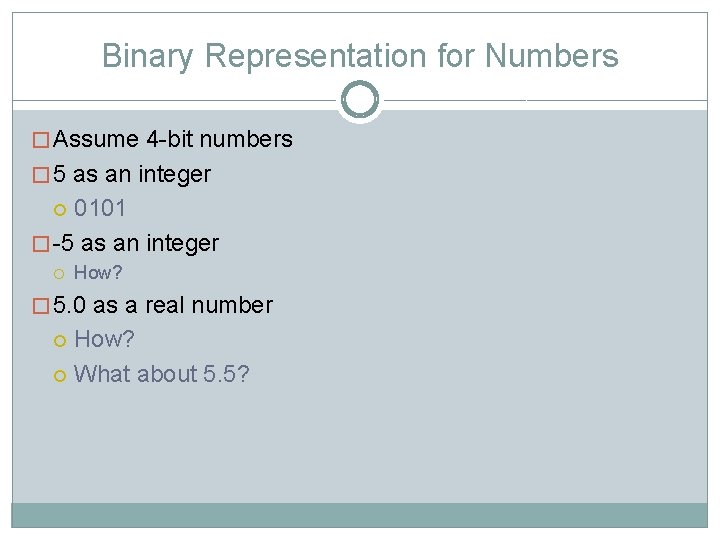
Task: Select the '5 as an integer' line
Action: pos(132,174)
